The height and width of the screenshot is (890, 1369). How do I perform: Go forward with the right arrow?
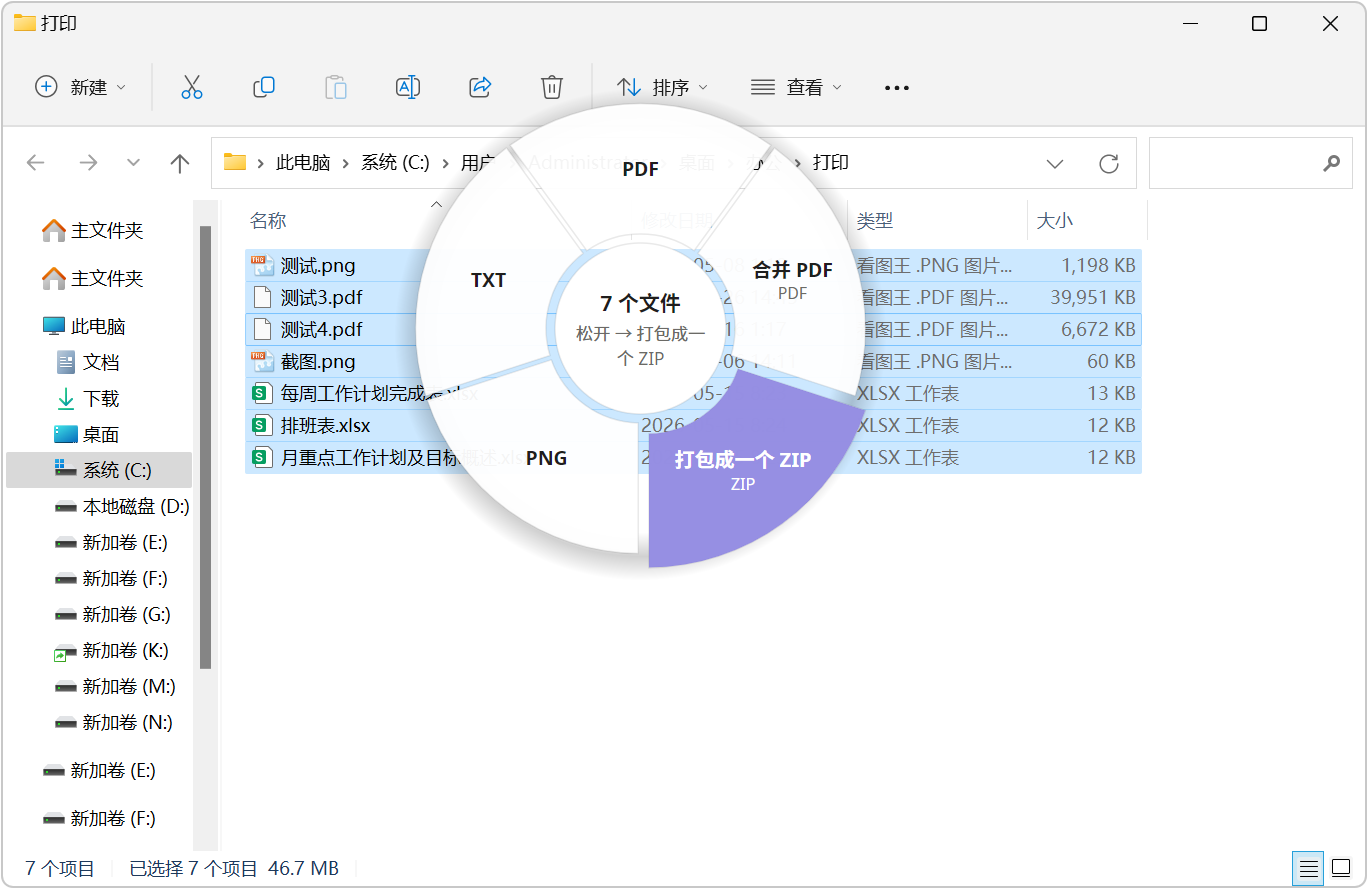[x=88, y=163]
